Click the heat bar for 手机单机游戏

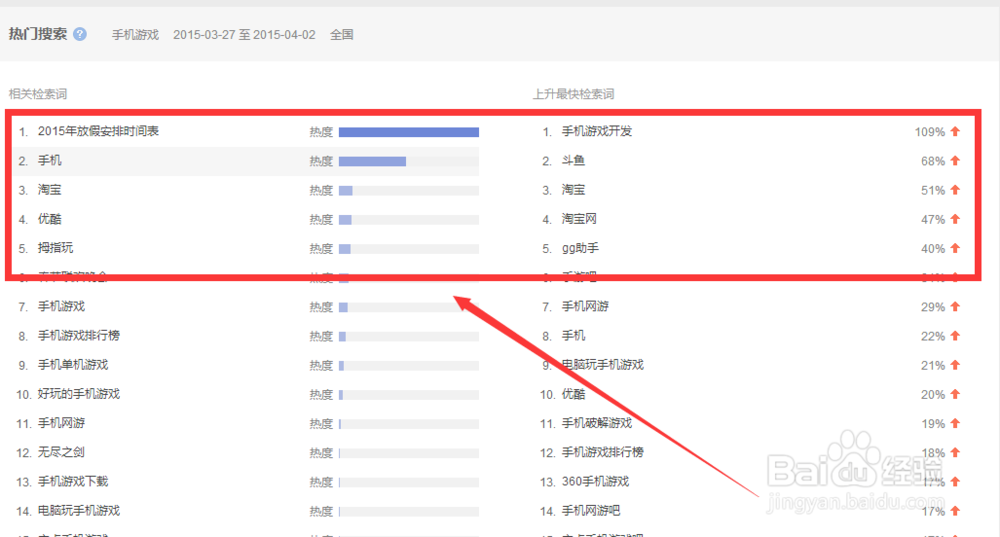409,366
